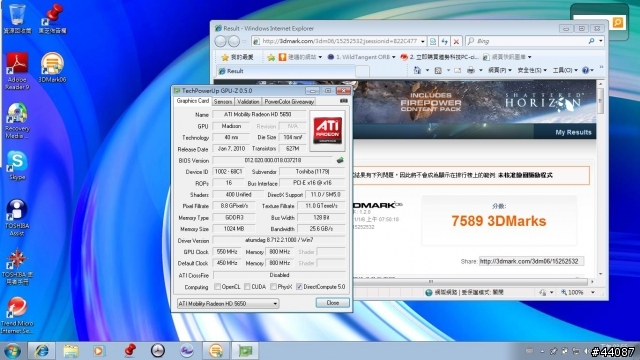This screenshot has width=640, height=360.
Task: Expand the WildTangent ORB favorites dropdown
Action: tap(393, 57)
